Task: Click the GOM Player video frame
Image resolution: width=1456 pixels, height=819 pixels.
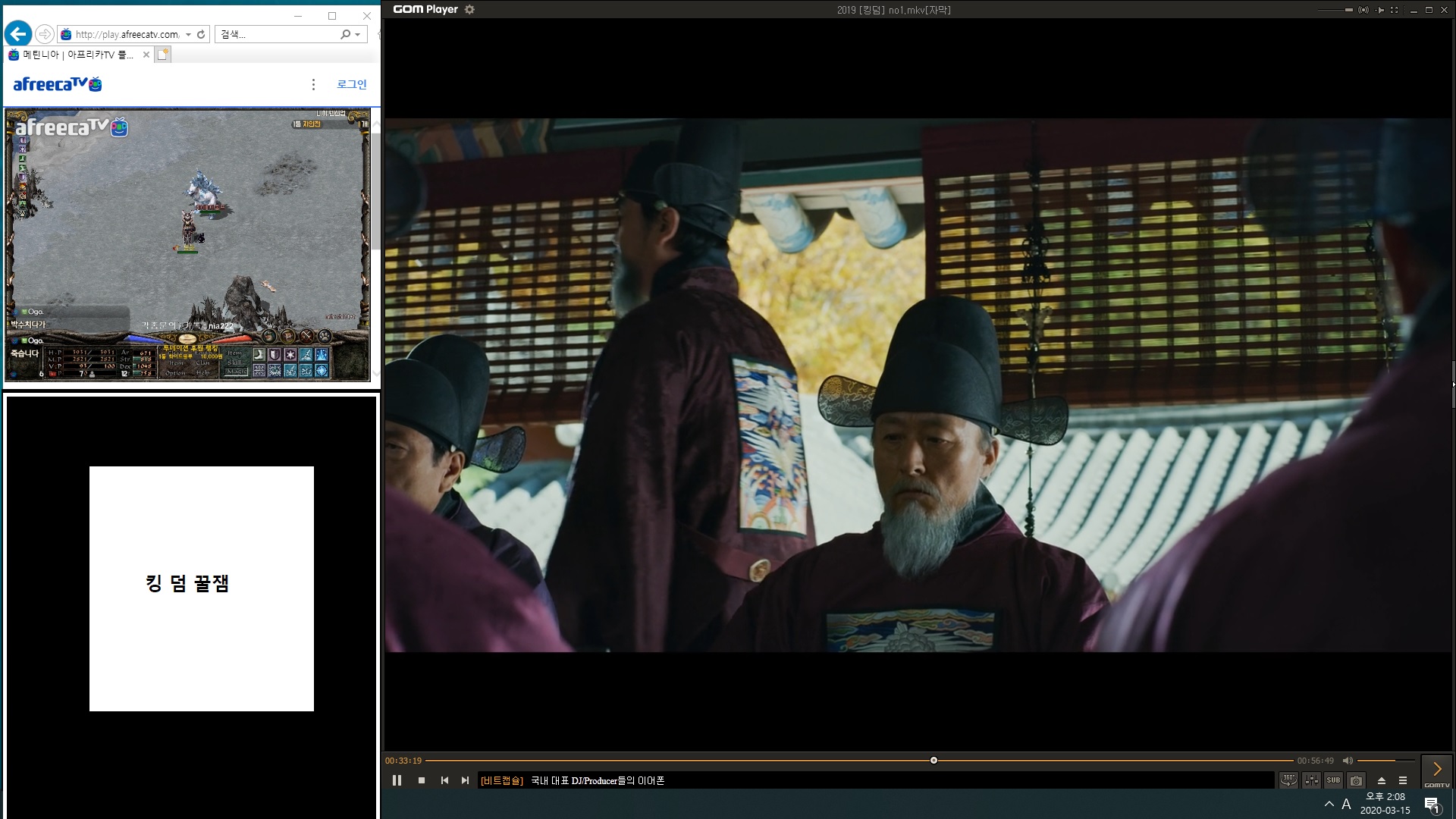Action: [x=918, y=385]
